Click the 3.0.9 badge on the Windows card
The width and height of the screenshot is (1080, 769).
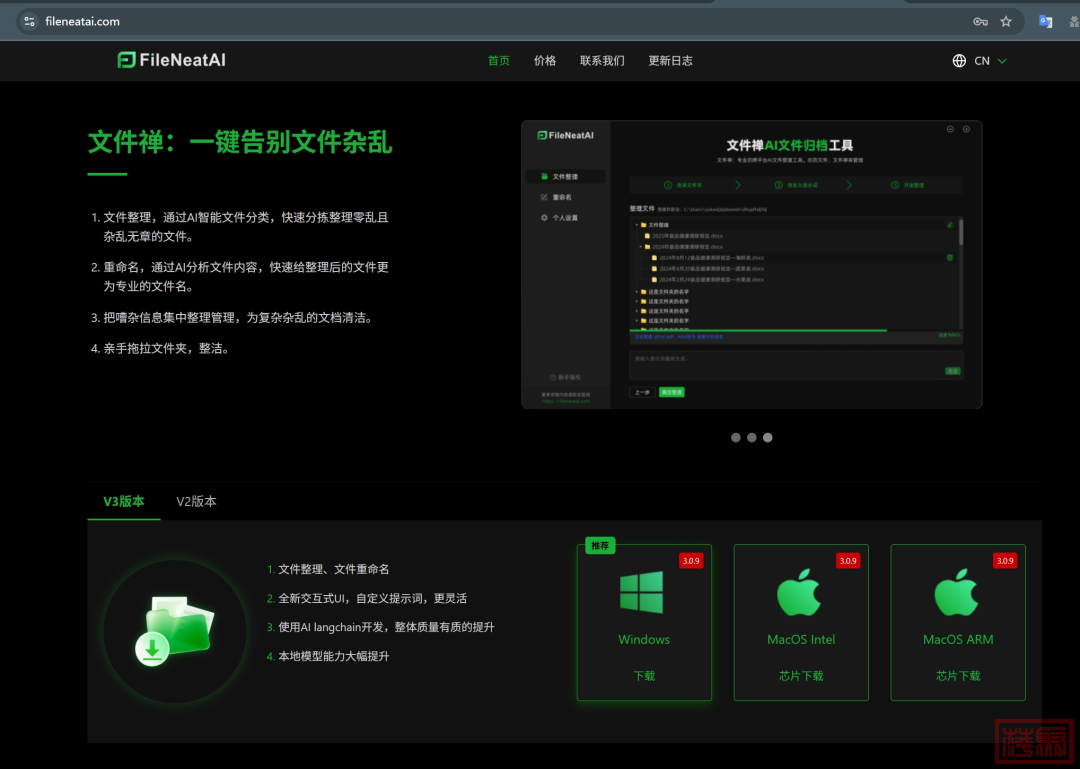(x=691, y=561)
